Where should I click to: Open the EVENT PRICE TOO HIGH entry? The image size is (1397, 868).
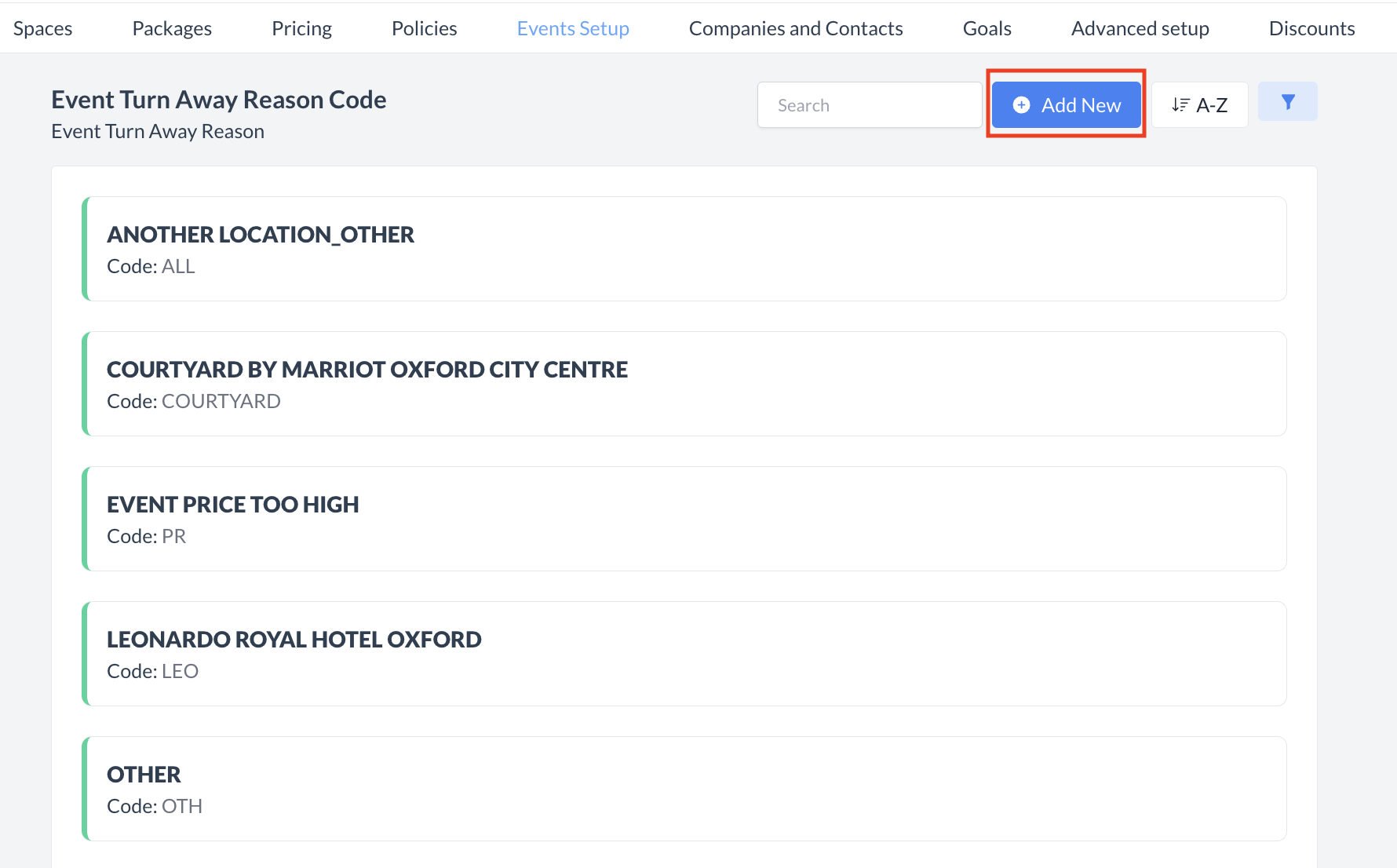683,519
